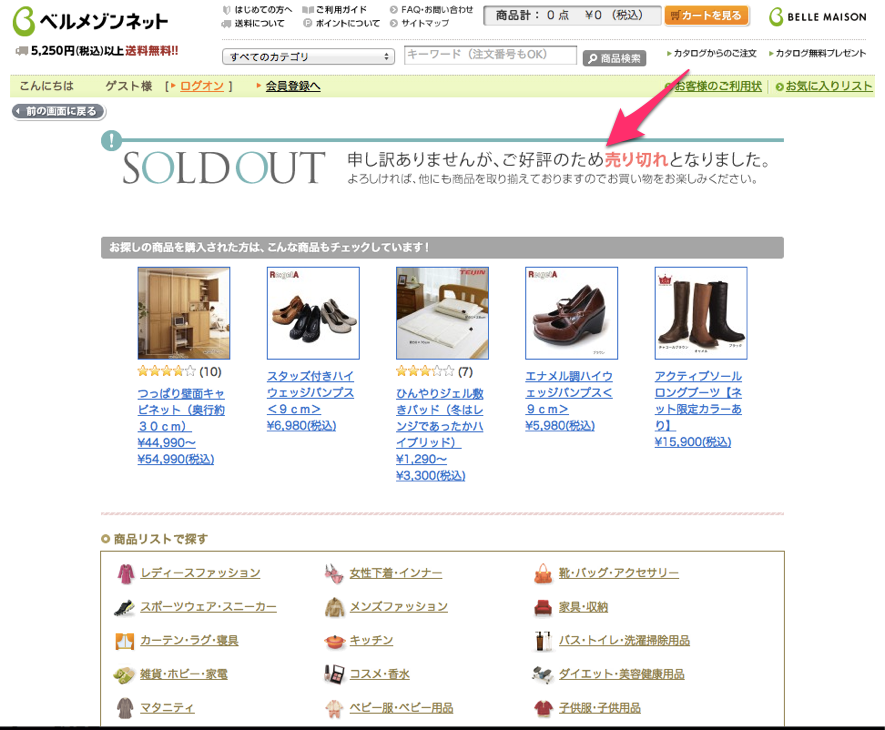Viewport: 885px width, 730px height.
Task: Click the 前の画面に戻る back button
Action: tap(59, 111)
